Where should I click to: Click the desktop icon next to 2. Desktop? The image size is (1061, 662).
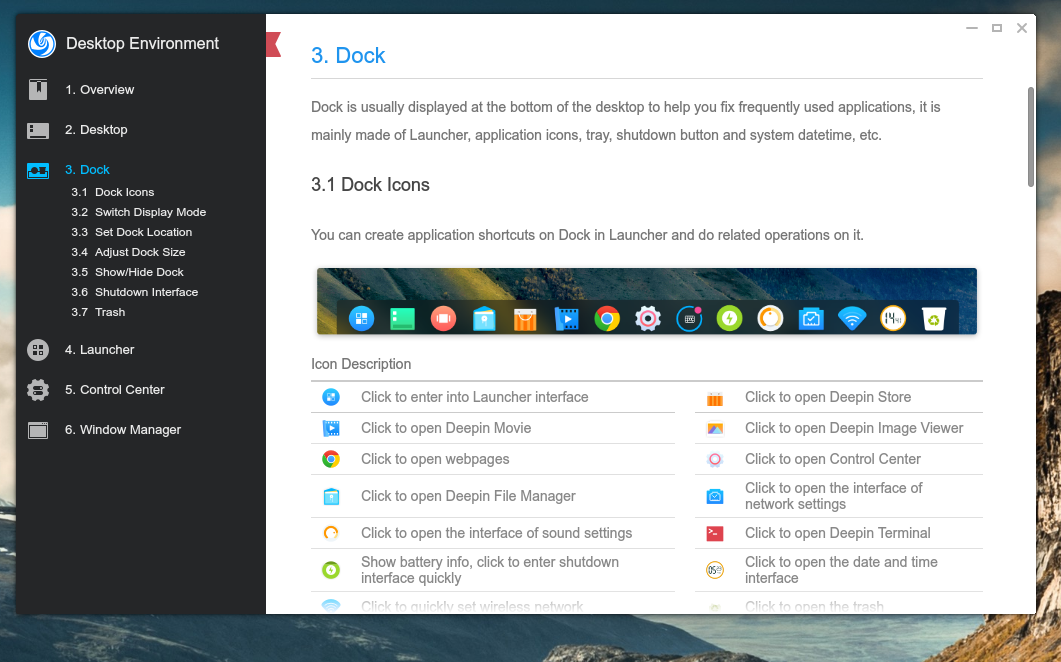(38, 130)
